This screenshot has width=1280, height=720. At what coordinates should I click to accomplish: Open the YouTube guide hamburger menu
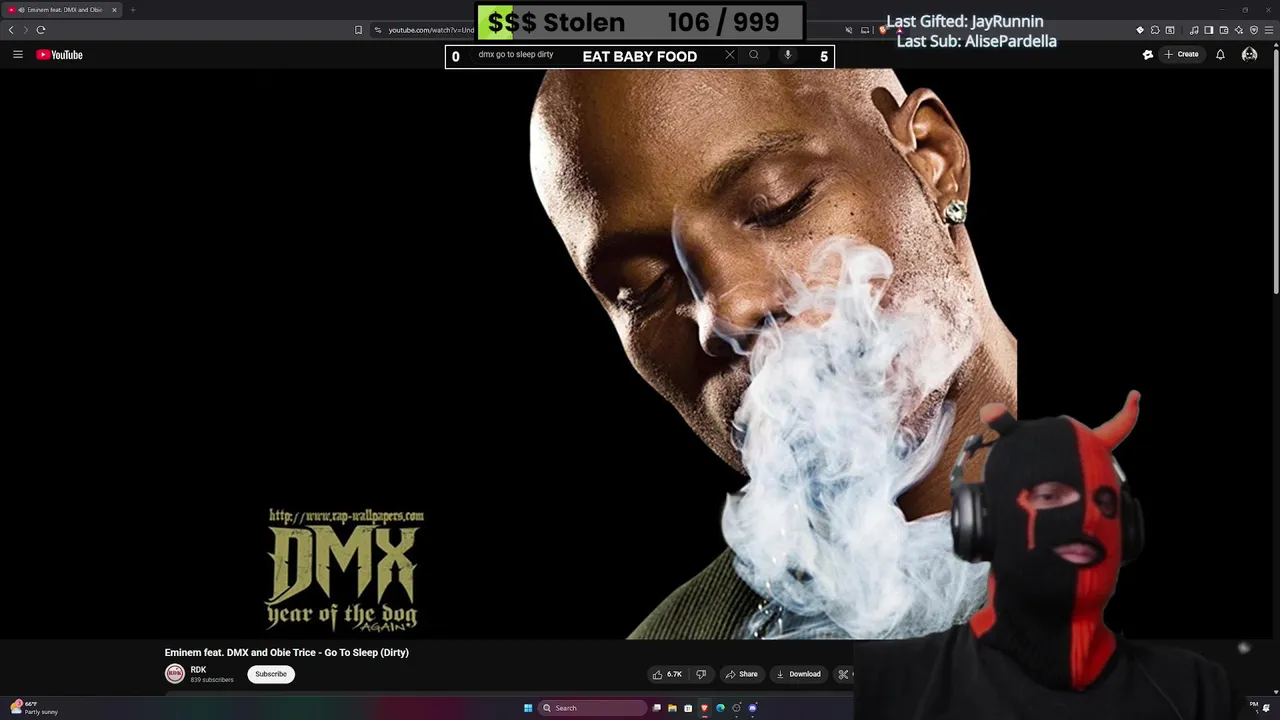[x=17, y=54]
